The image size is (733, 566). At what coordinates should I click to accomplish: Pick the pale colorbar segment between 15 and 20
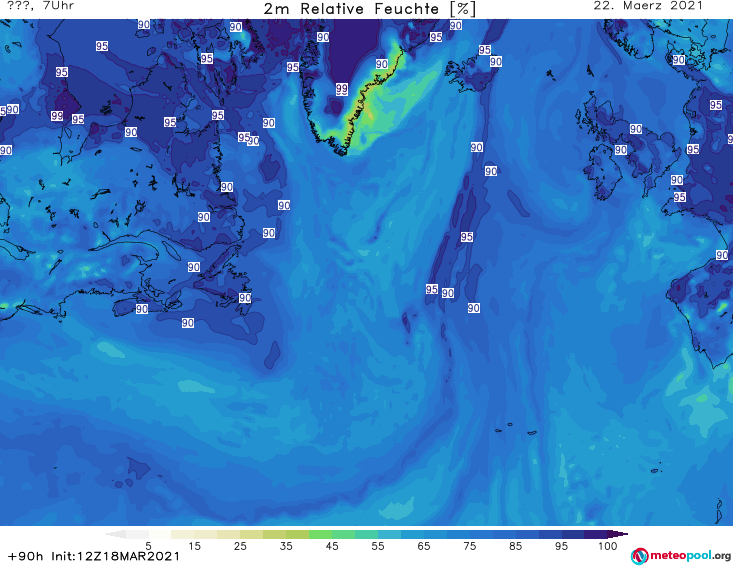pos(205,534)
